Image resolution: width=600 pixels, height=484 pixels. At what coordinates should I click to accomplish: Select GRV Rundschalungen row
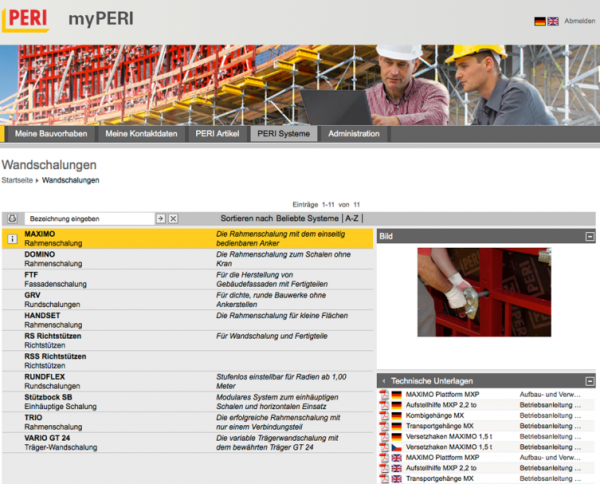(188, 300)
